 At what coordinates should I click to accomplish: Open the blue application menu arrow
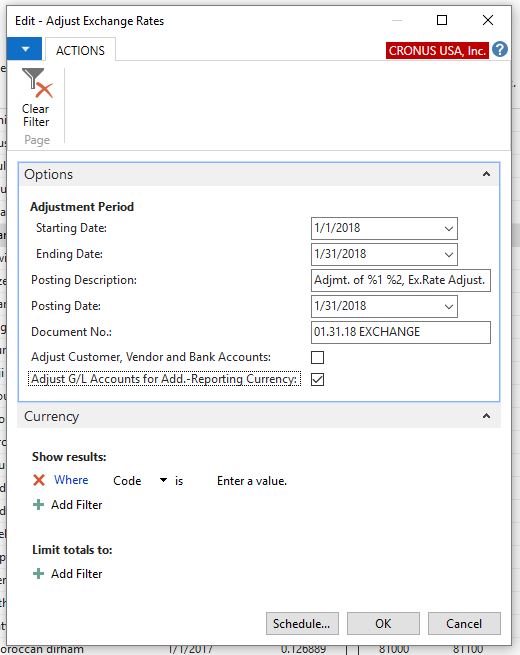25,49
